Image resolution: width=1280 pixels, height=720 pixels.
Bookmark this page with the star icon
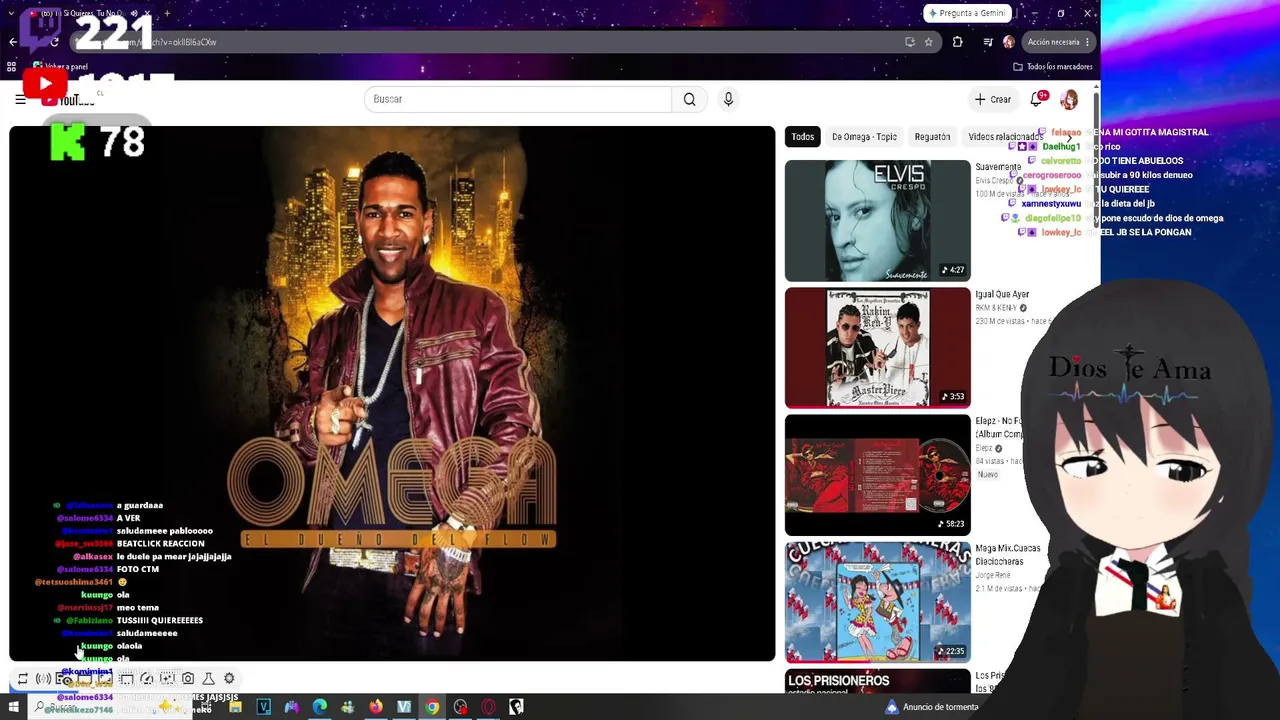928,42
